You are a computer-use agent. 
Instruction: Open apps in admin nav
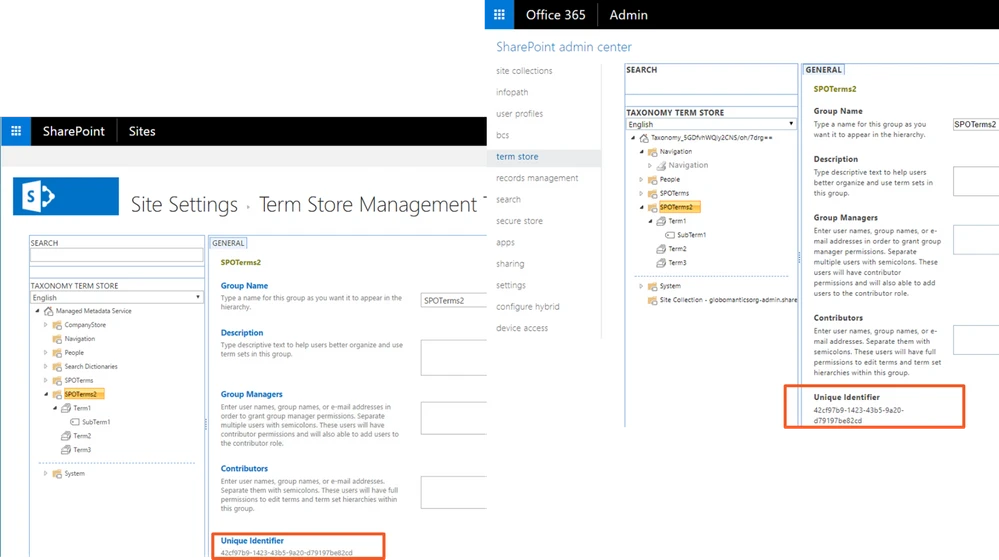[x=505, y=243]
